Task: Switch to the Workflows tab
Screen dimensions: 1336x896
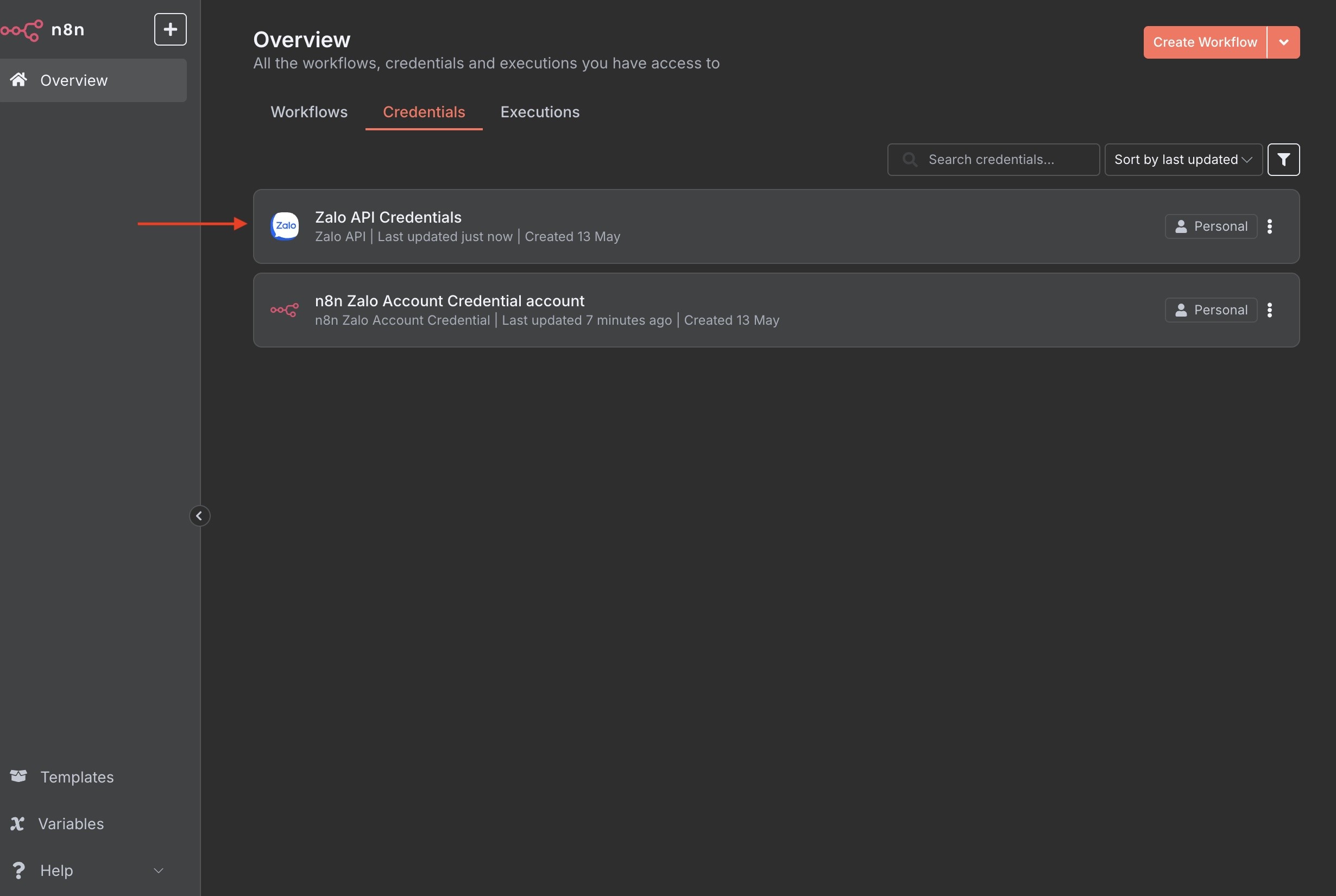Action: 309,112
